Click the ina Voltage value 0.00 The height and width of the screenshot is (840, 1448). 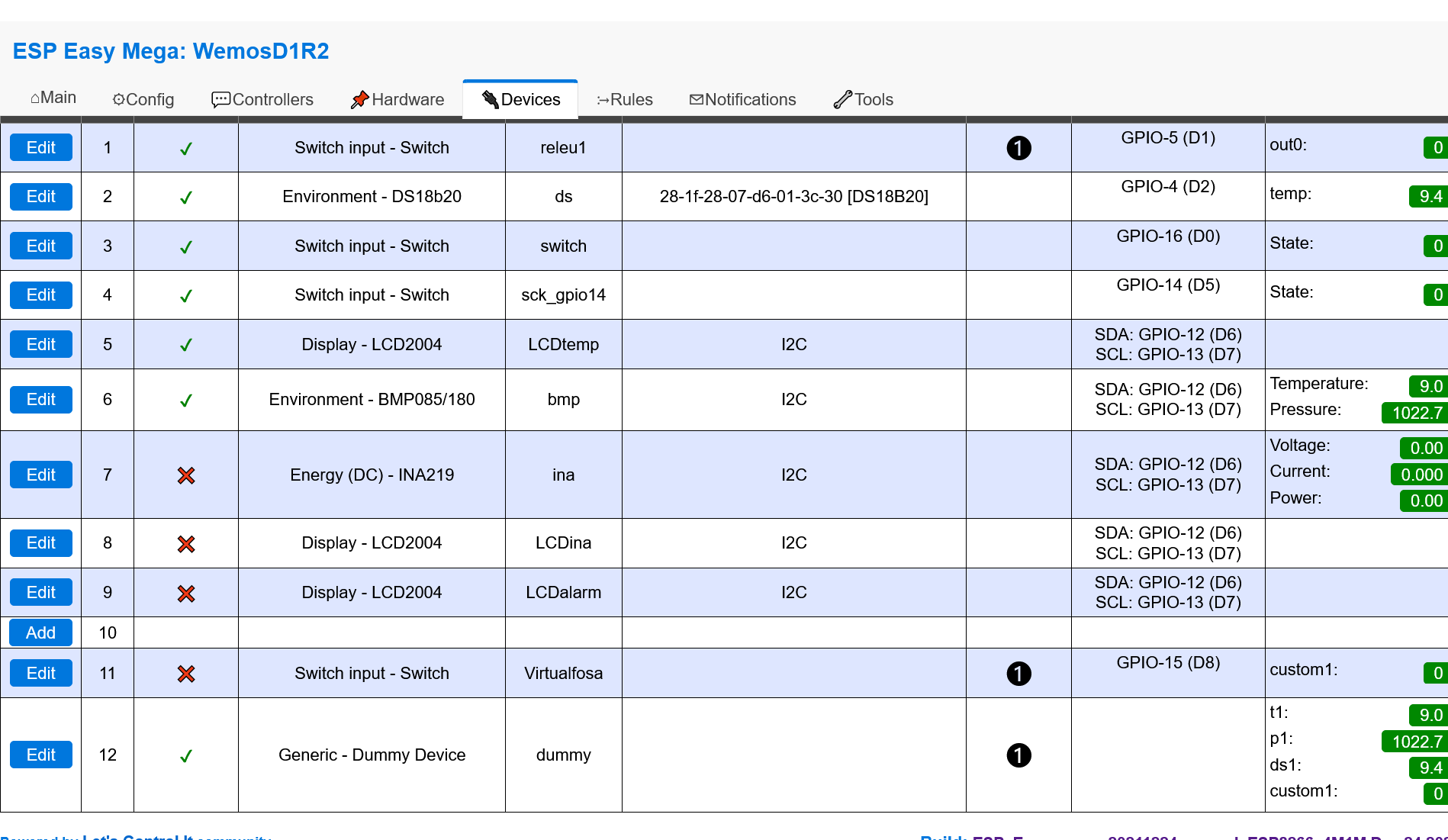tap(1424, 448)
